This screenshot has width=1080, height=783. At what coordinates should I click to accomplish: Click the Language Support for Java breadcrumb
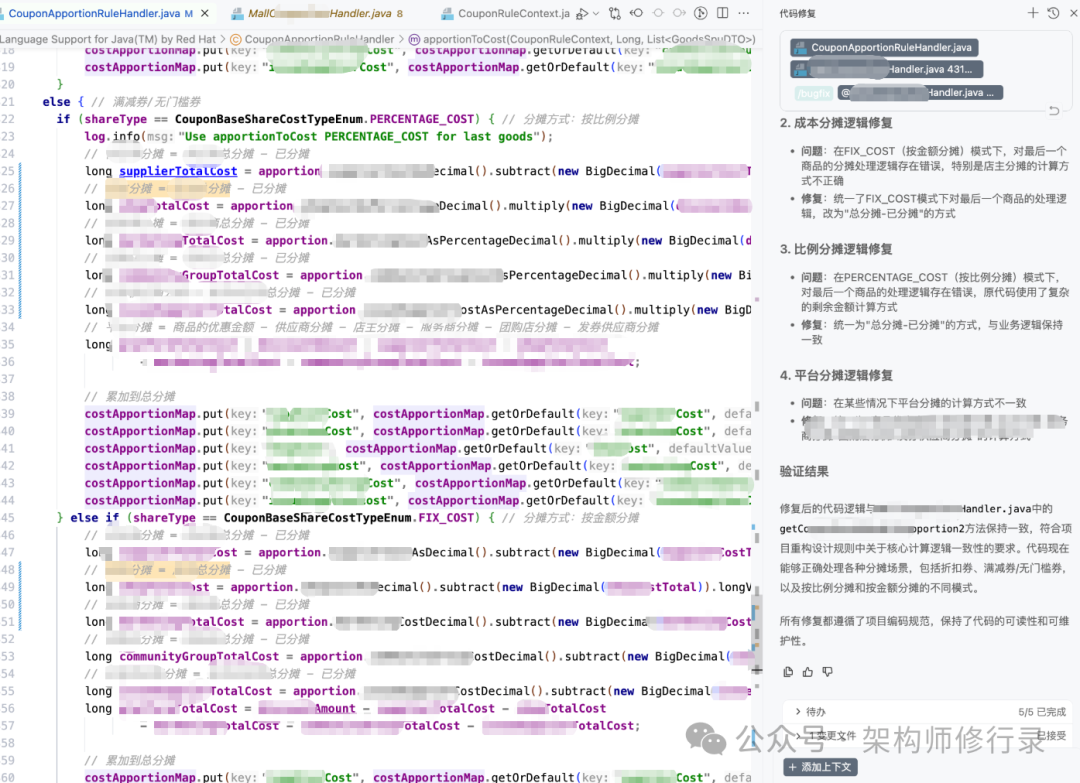click(108, 39)
